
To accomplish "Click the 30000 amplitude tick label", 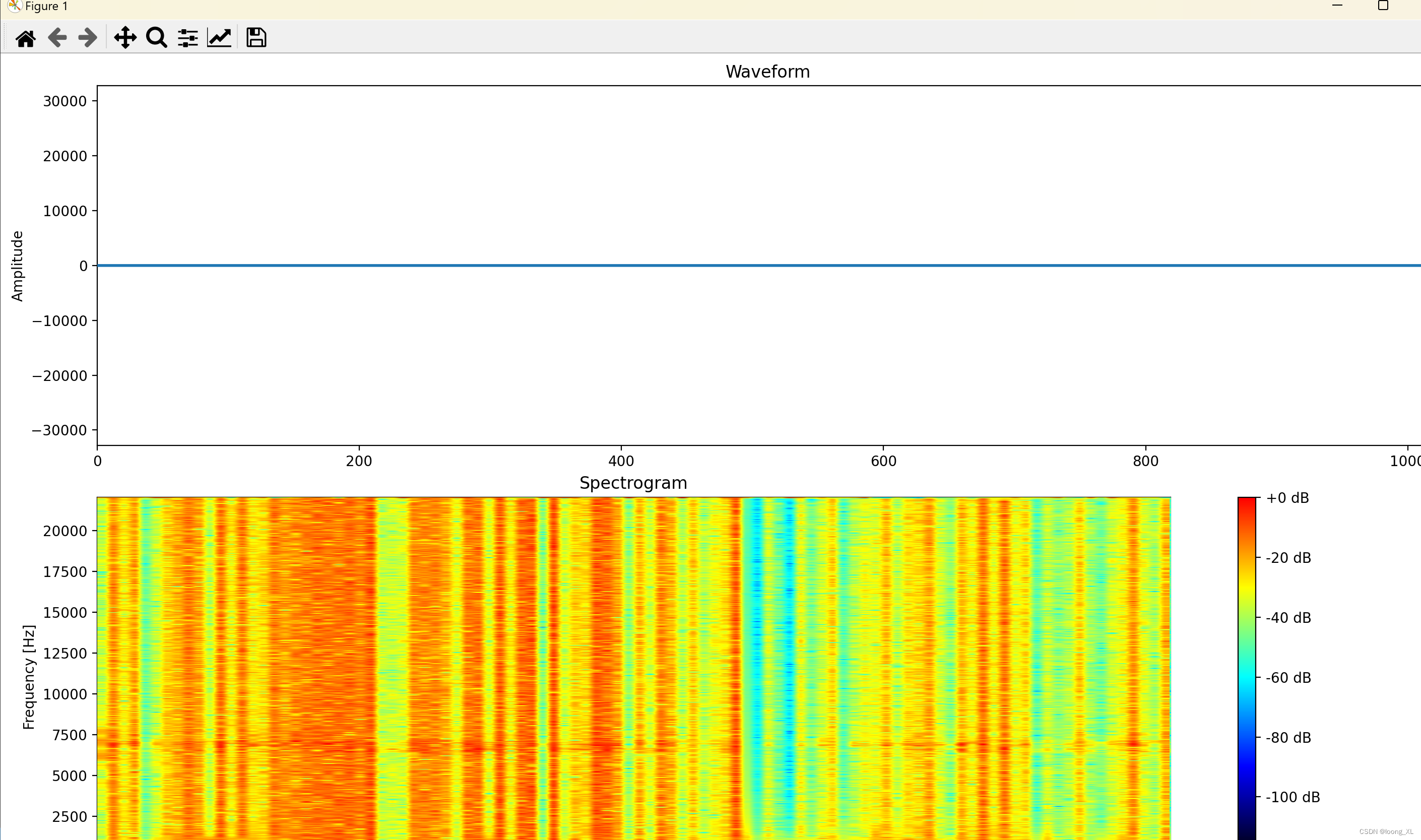I will click(65, 101).
